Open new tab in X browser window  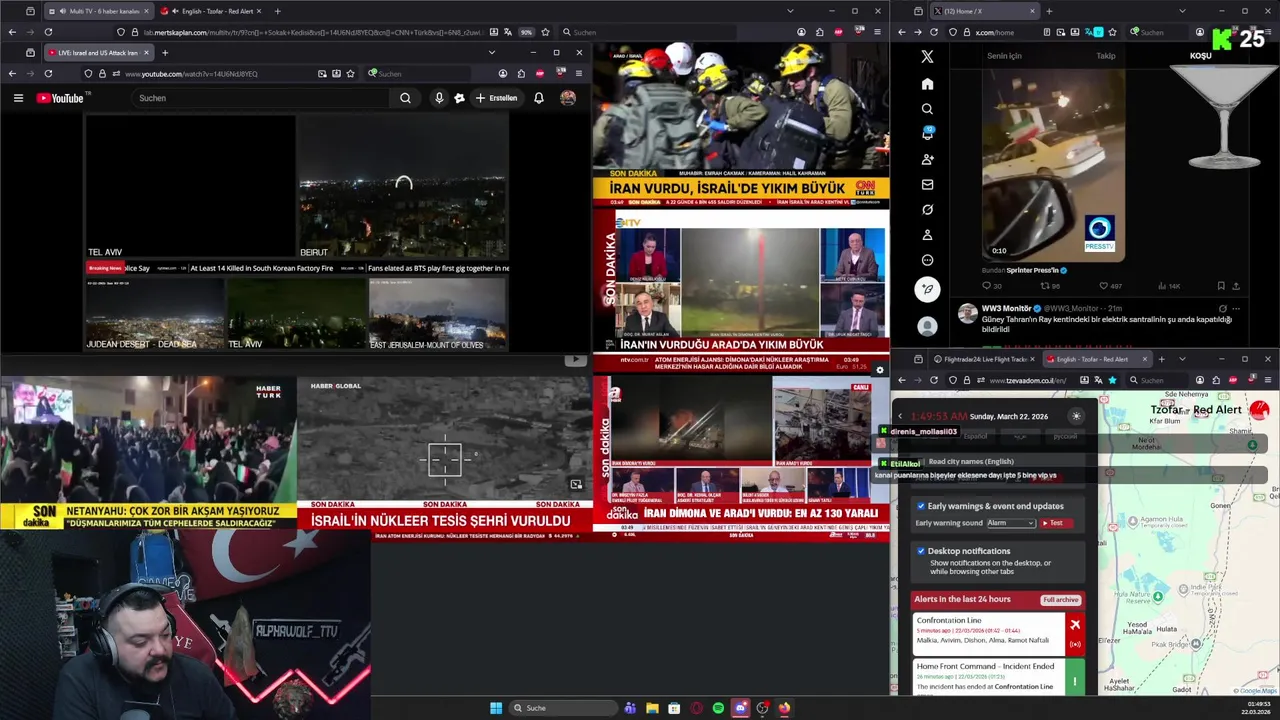(x=1049, y=11)
